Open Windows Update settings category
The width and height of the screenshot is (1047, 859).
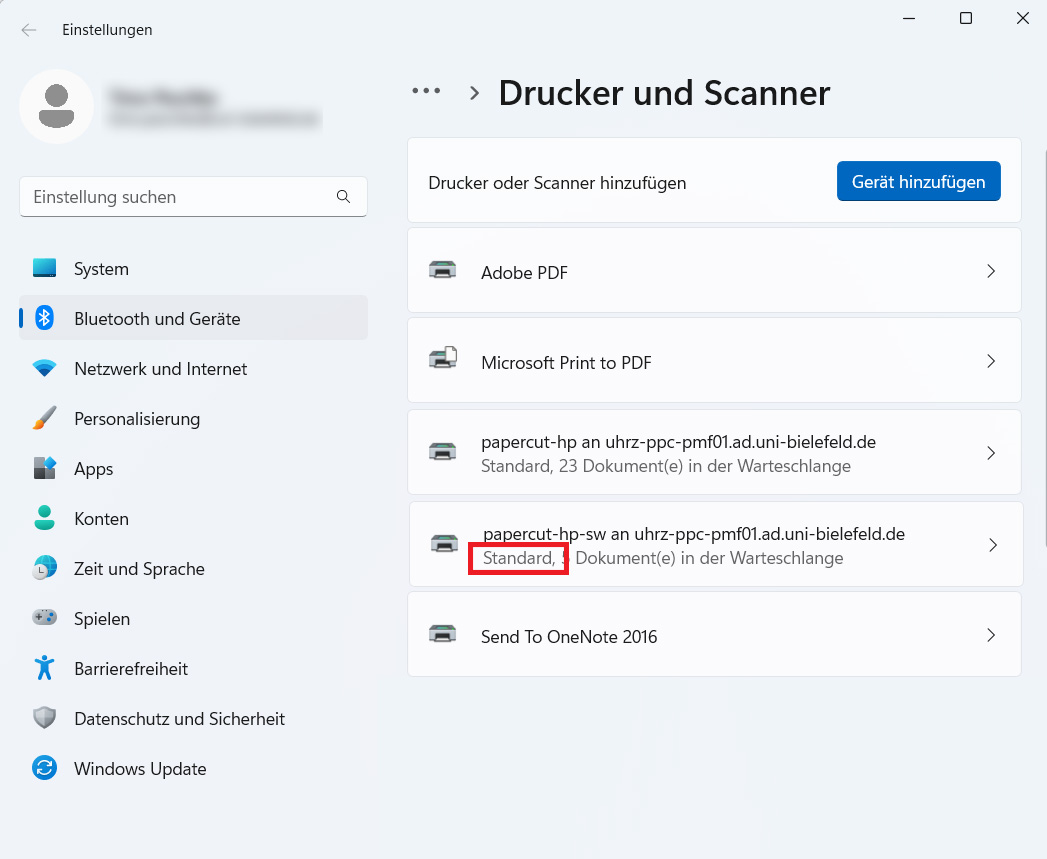194,769
